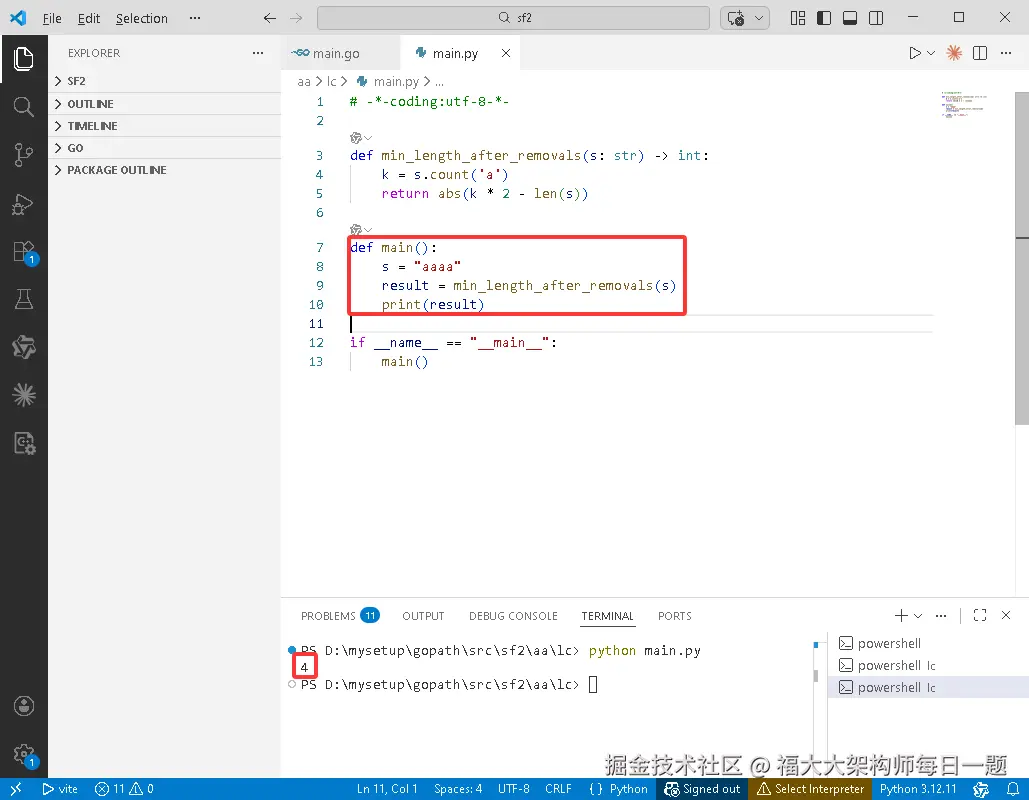Go back with the navigation arrow
This screenshot has width=1029, height=800.
(270, 18)
